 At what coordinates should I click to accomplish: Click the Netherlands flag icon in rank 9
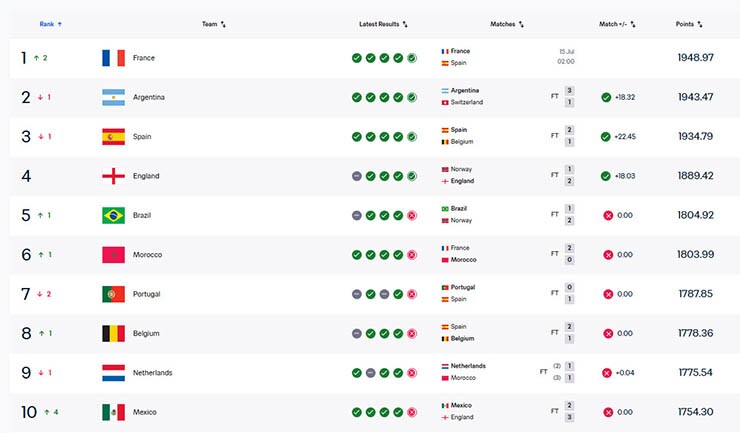113,373
